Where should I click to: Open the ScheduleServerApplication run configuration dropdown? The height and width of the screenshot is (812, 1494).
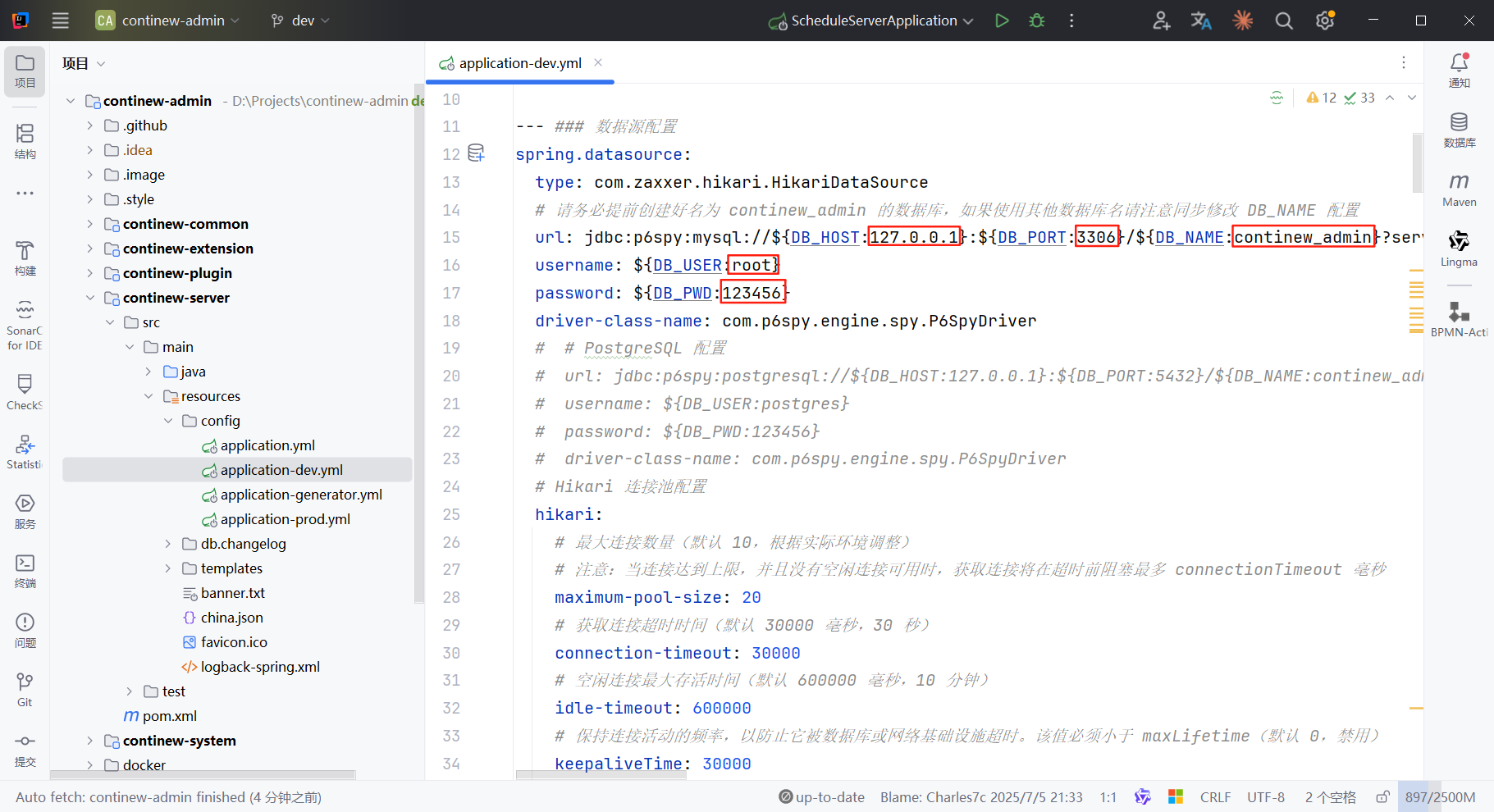coord(870,21)
